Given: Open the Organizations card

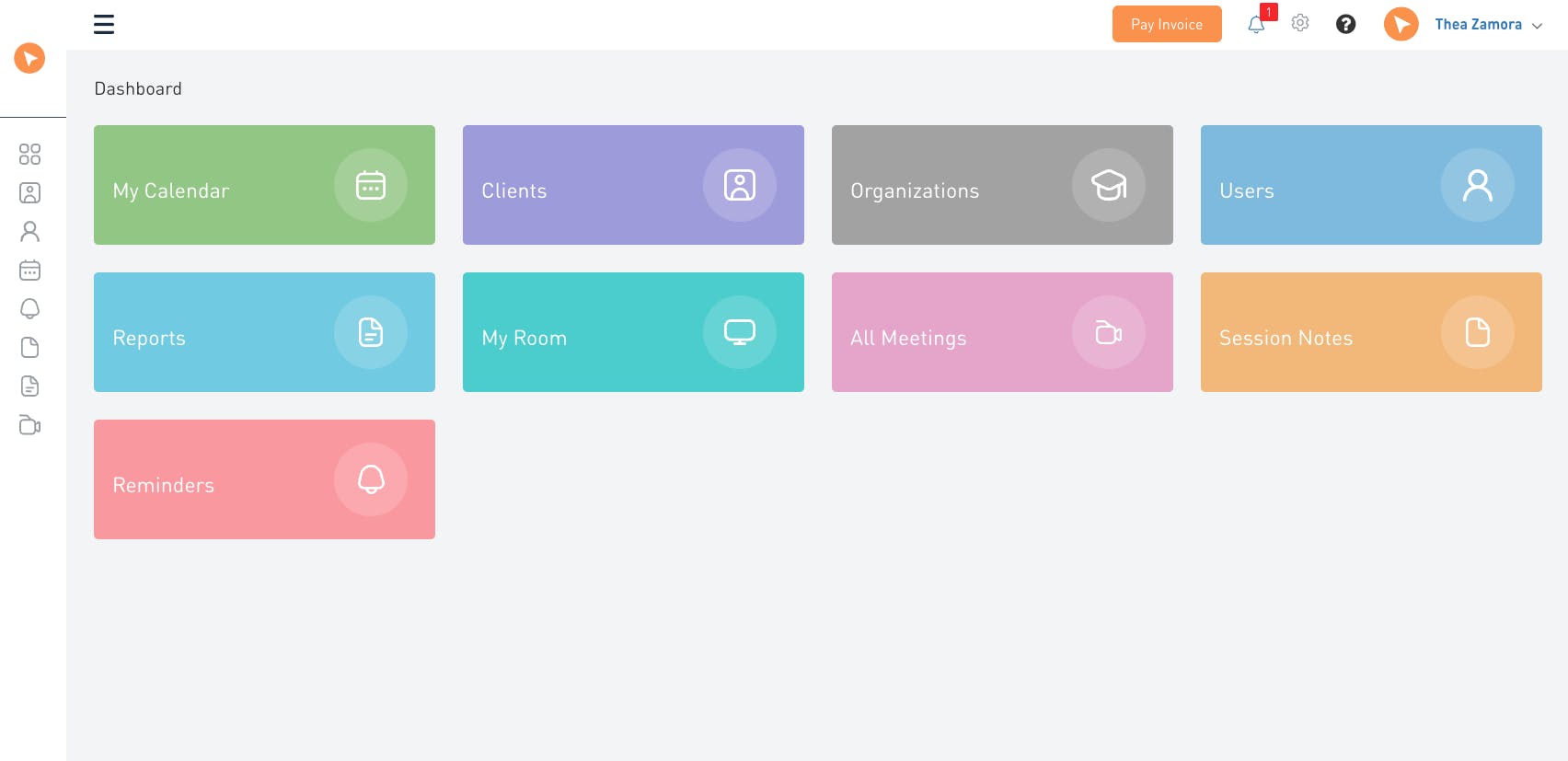Looking at the screenshot, I should coord(1002,185).
